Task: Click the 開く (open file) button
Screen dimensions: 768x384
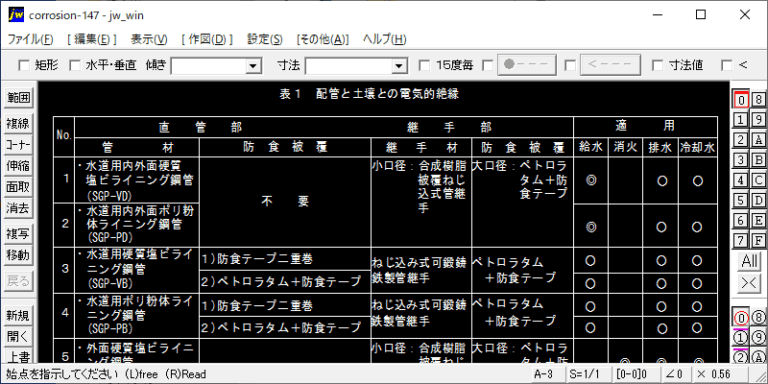Action: 18,336
